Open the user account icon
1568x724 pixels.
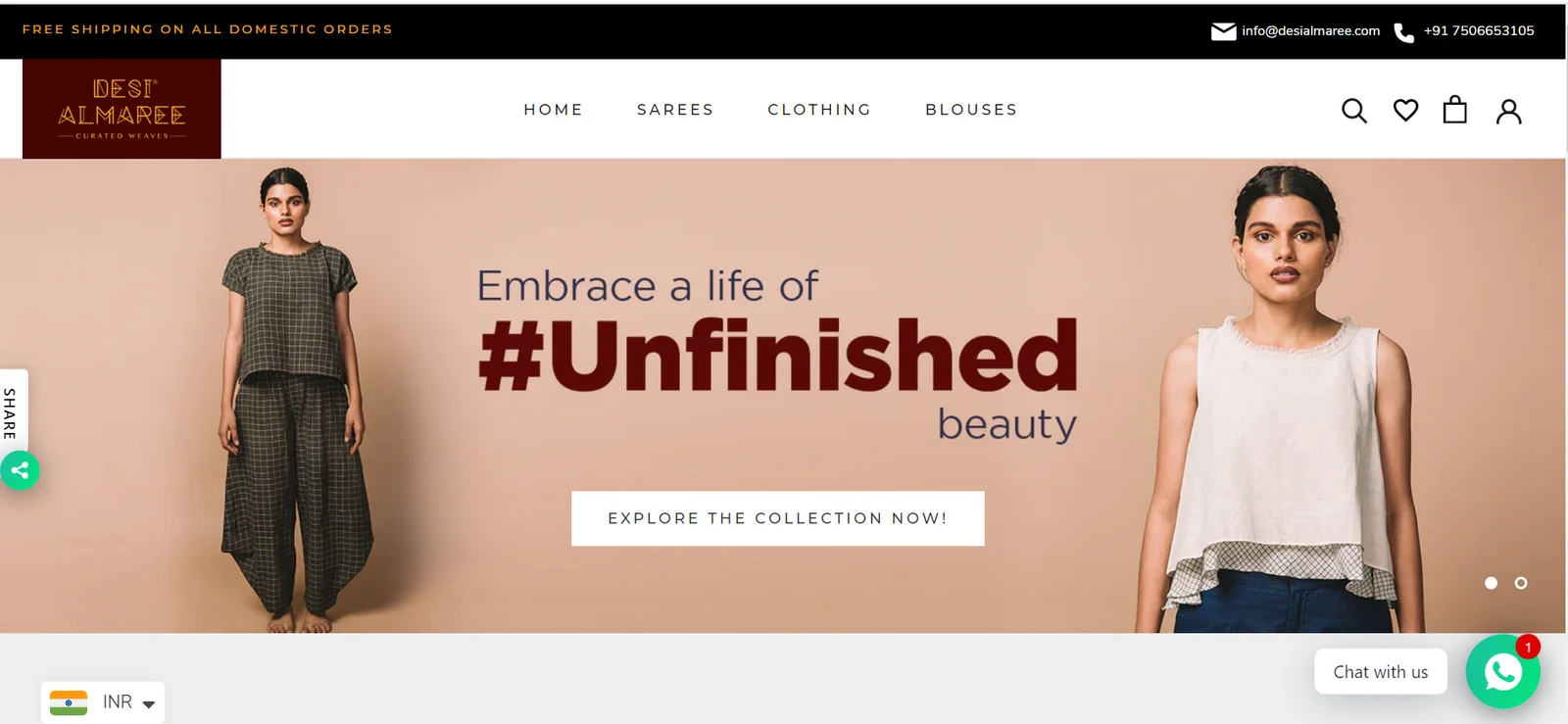click(x=1509, y=112)
